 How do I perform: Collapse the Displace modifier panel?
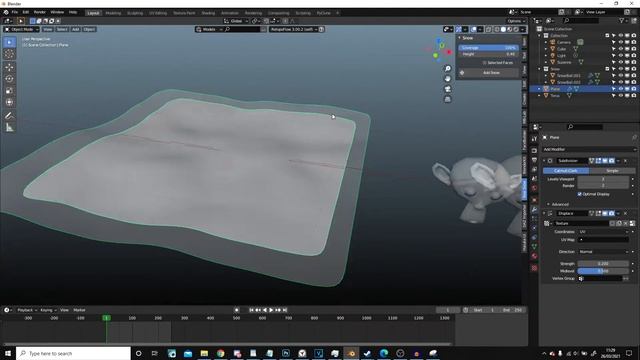(x=544, y=213)
